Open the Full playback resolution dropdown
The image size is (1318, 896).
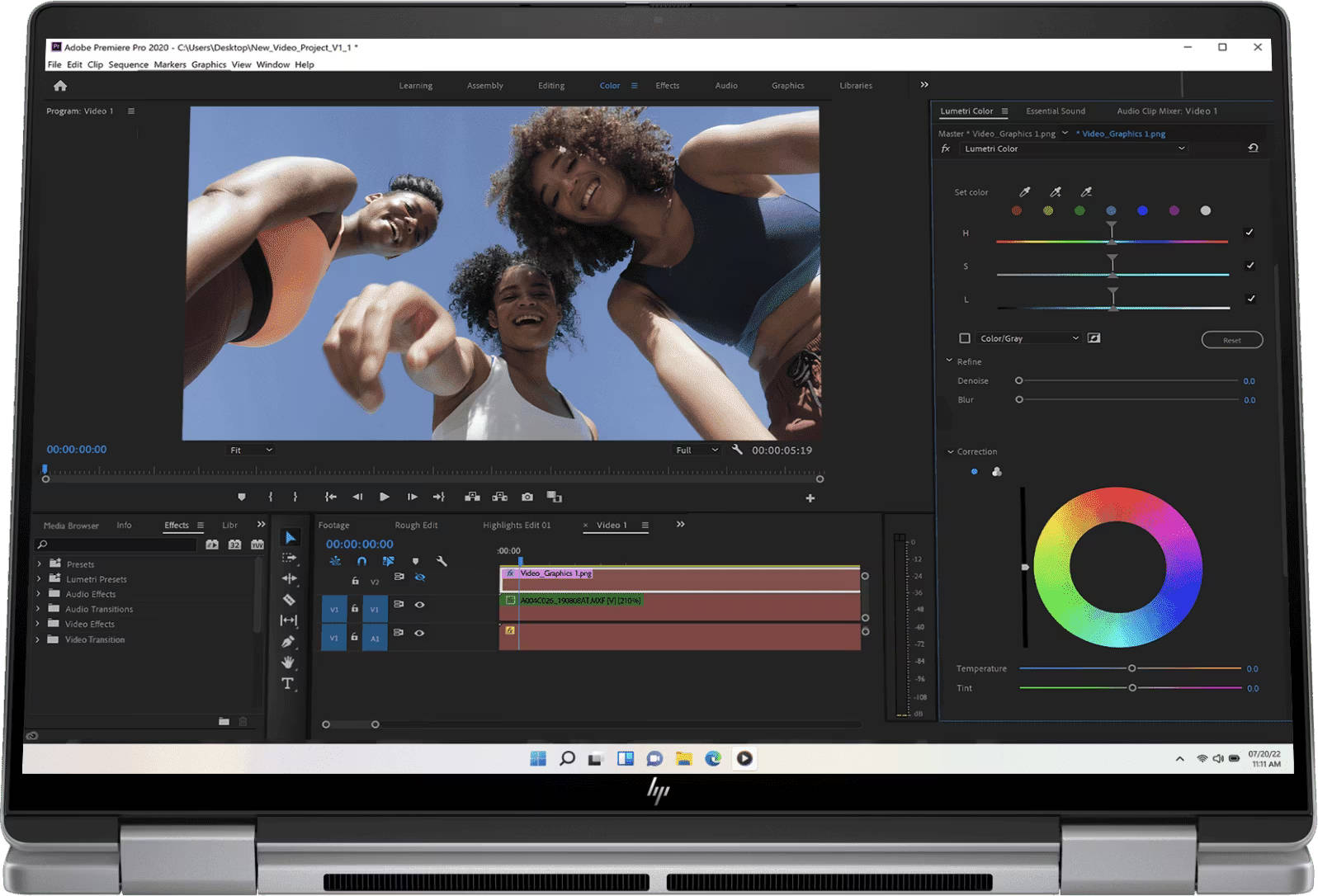697,450
